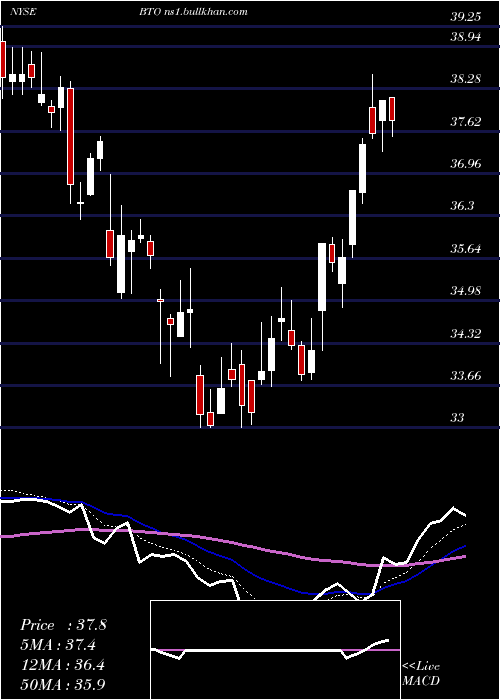Screen dimensions: 500x700
Task: Click the 33.66 price axis label
Action: (x=466, y=376)
